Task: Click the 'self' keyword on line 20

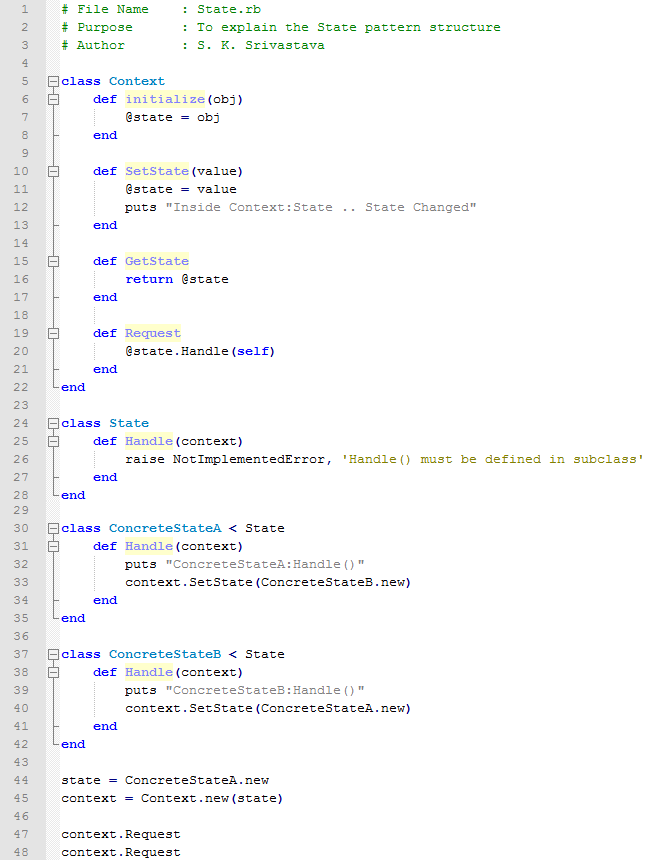Action: coord(253,351)
